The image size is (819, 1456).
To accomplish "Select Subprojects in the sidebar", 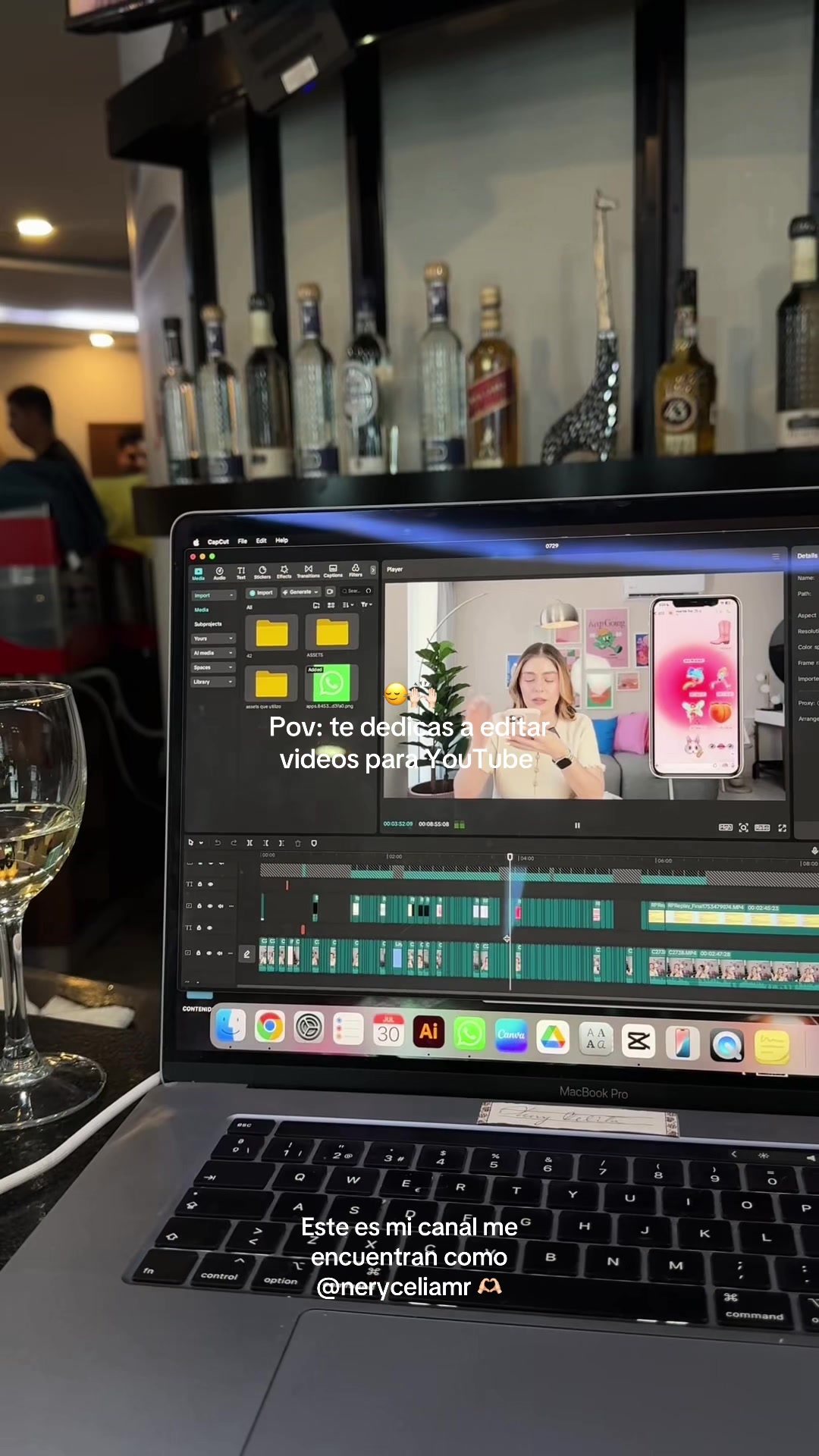I will click(x=208, y=624).
